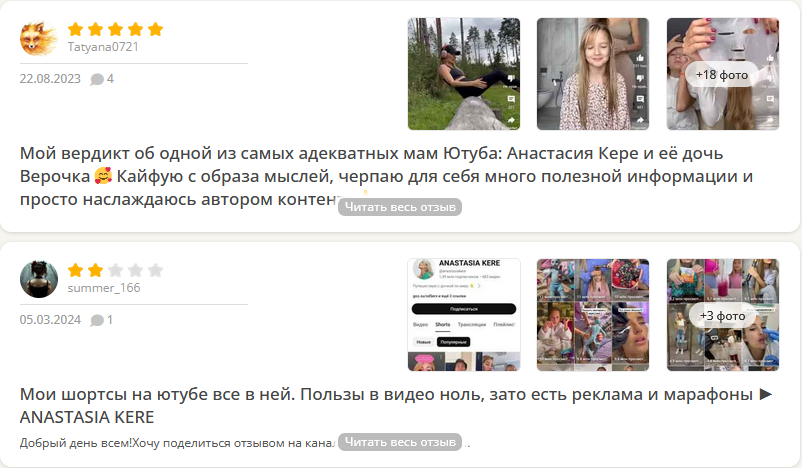This screenshot has height=468, width=802.
Task: Click five-star rating of Tatyana0721 review
Action: 115,29
